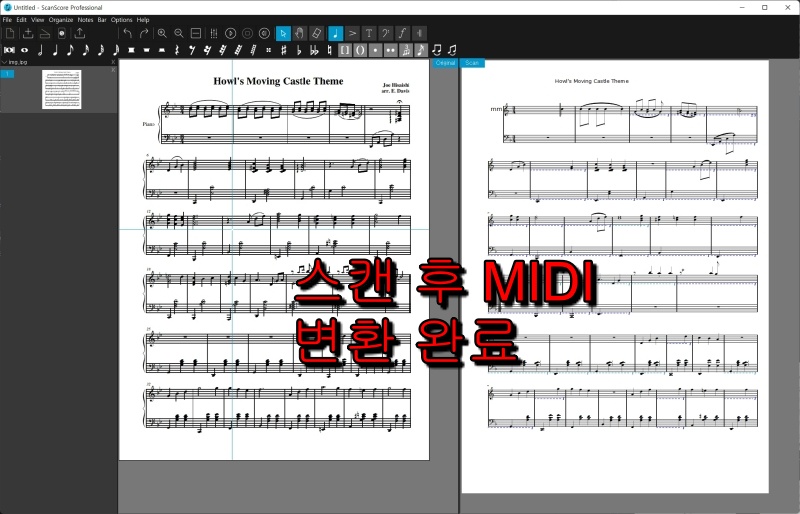Toggle the note input mode button
Screen dimensions: 800x514
pos(335,34)
